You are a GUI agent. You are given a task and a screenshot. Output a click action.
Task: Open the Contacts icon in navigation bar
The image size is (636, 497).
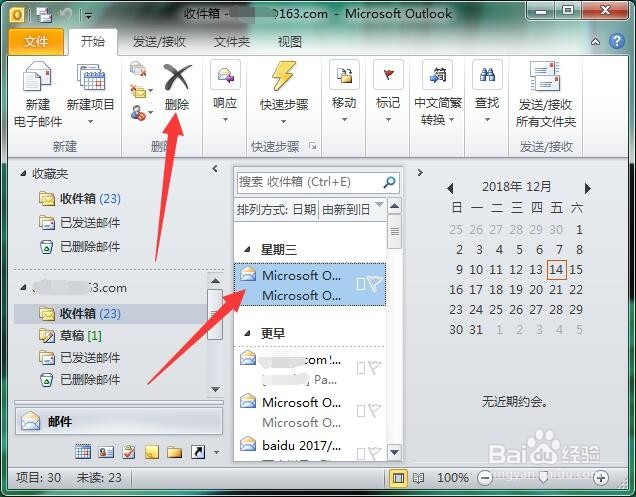106,452
